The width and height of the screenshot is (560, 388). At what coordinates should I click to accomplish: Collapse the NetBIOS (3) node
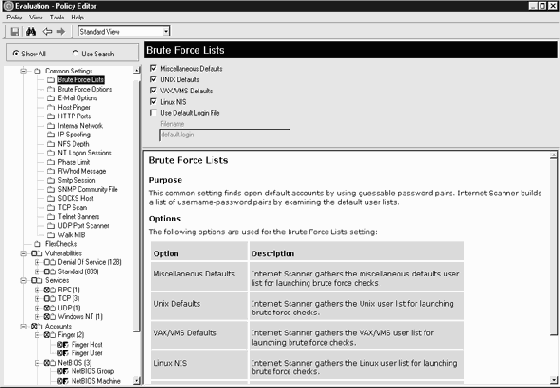click(x=37, y=363)
